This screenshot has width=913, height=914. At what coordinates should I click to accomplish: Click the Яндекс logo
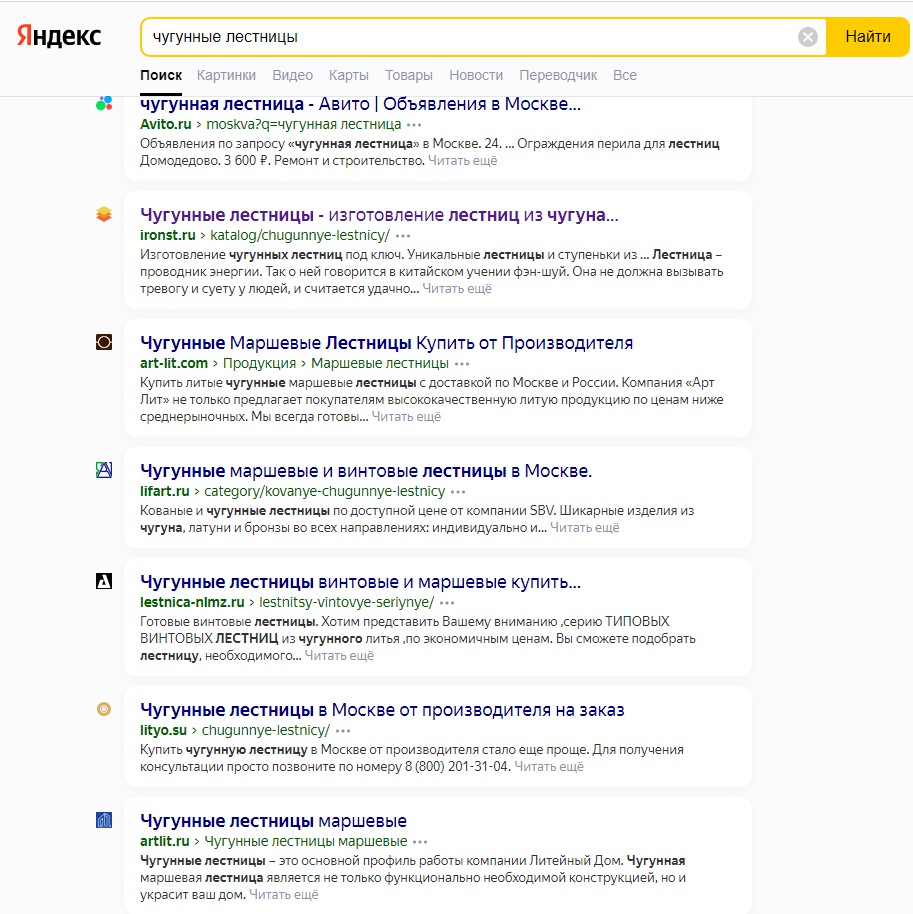59,36
